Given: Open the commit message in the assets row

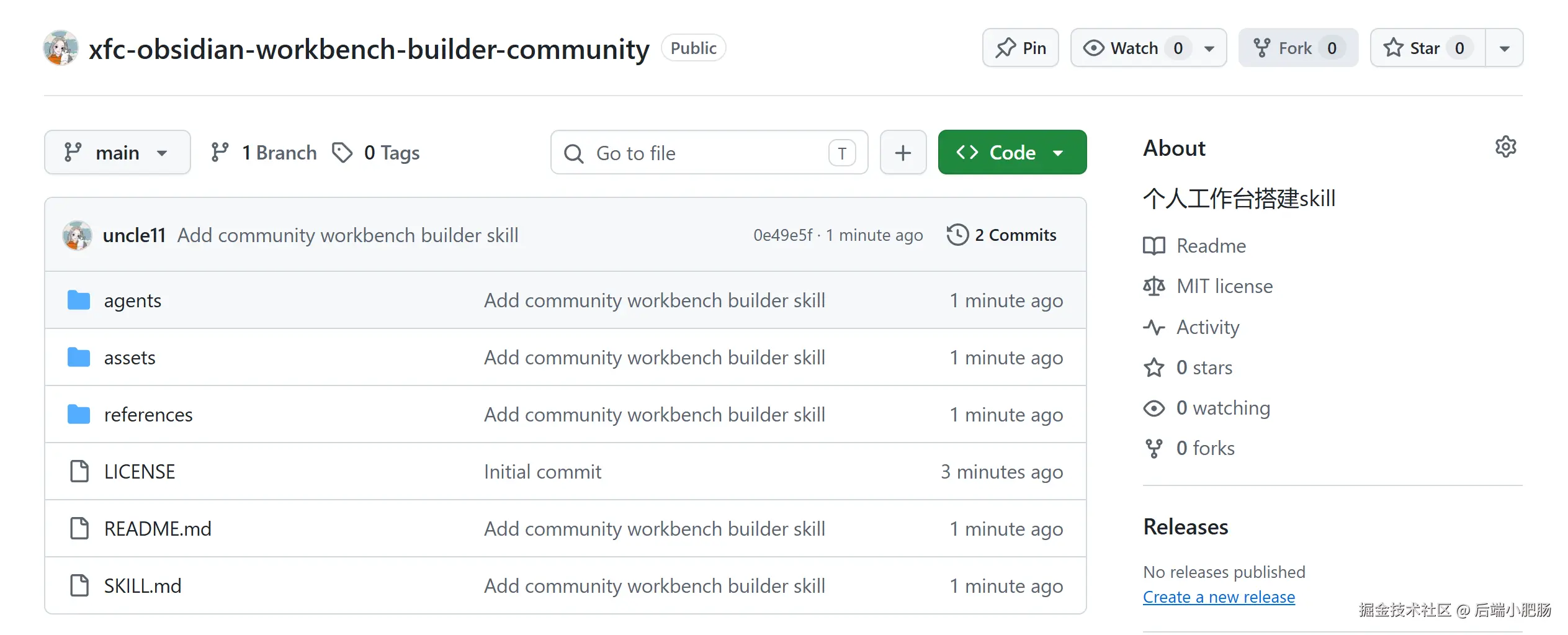Looking at the screenshot, I should (655, 358).
